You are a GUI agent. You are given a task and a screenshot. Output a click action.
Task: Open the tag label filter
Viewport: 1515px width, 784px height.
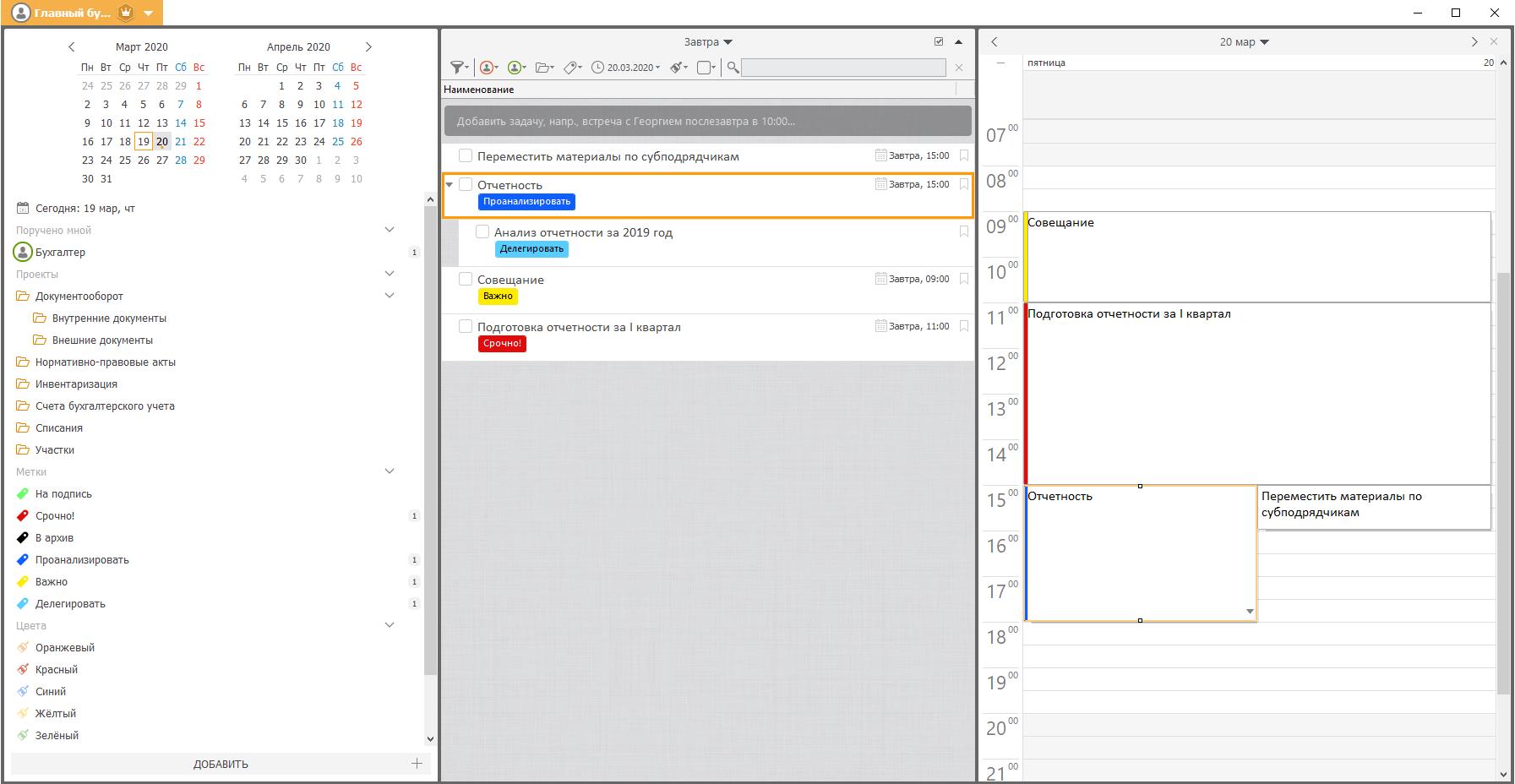pos(573,68)
